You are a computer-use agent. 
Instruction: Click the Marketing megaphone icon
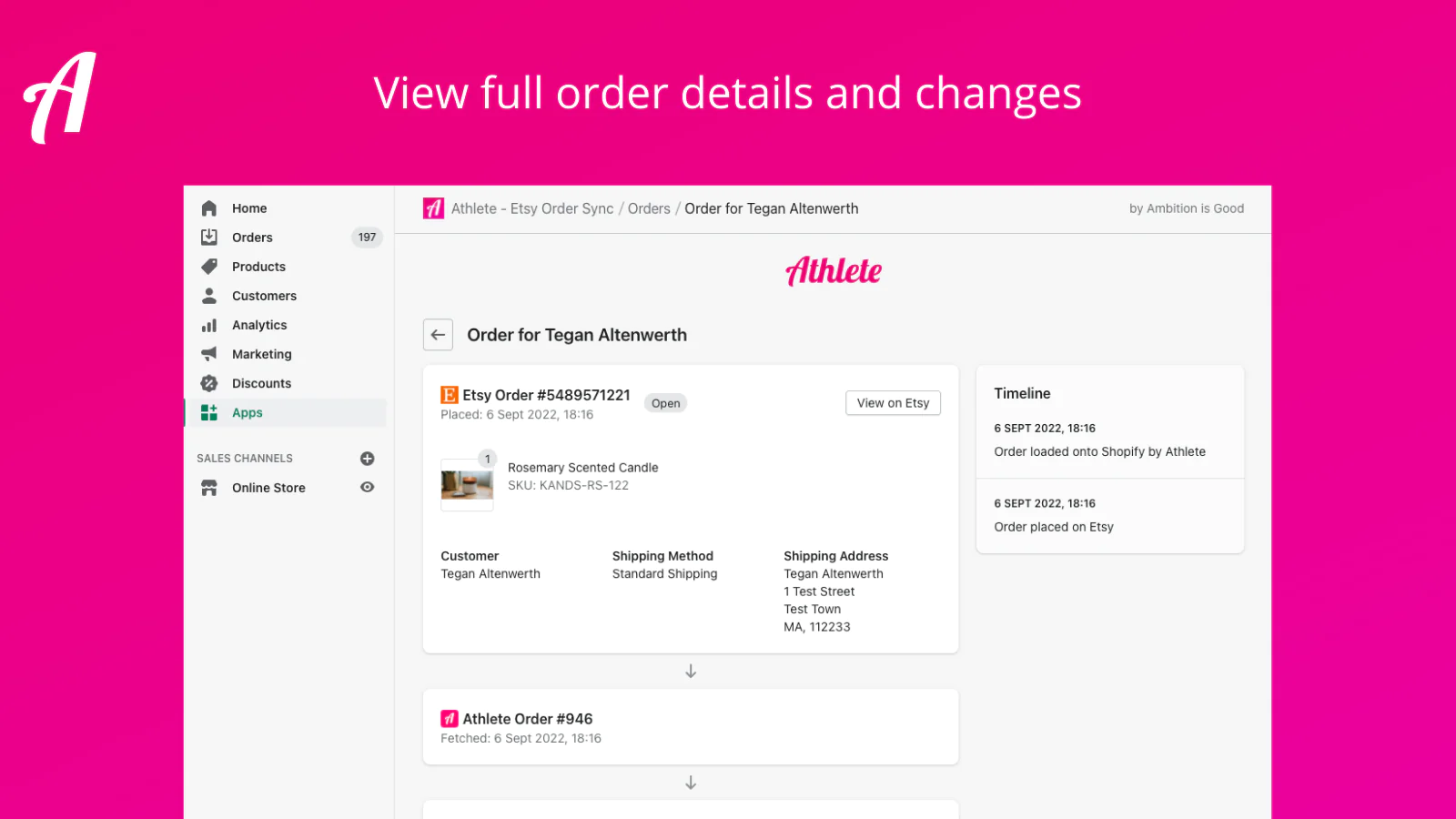click(x=209, y=354)
